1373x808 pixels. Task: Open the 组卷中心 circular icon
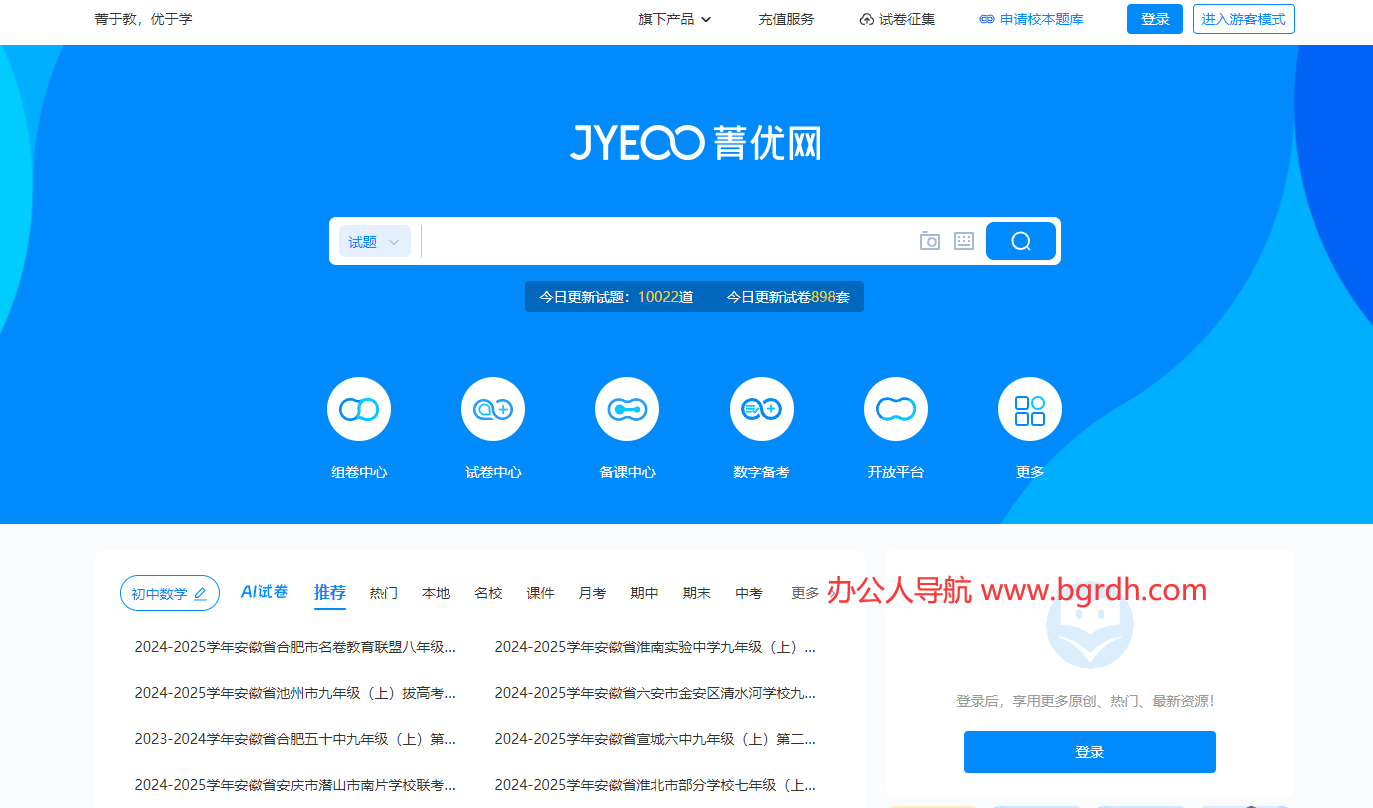tap(359, 409)
